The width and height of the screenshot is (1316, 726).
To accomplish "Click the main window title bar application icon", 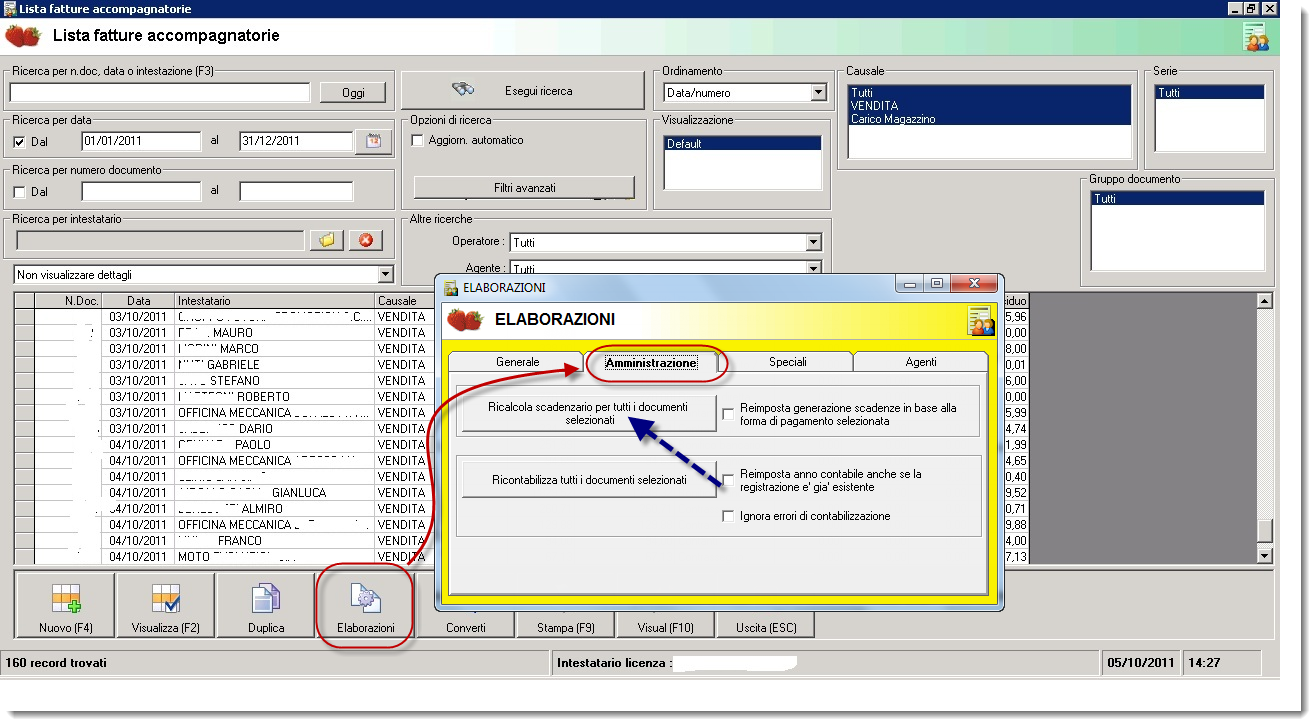I will pos(9,9).
